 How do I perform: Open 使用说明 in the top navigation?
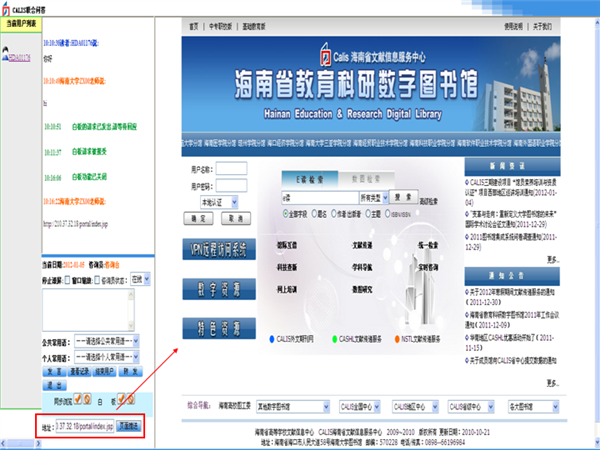point(513,26)
